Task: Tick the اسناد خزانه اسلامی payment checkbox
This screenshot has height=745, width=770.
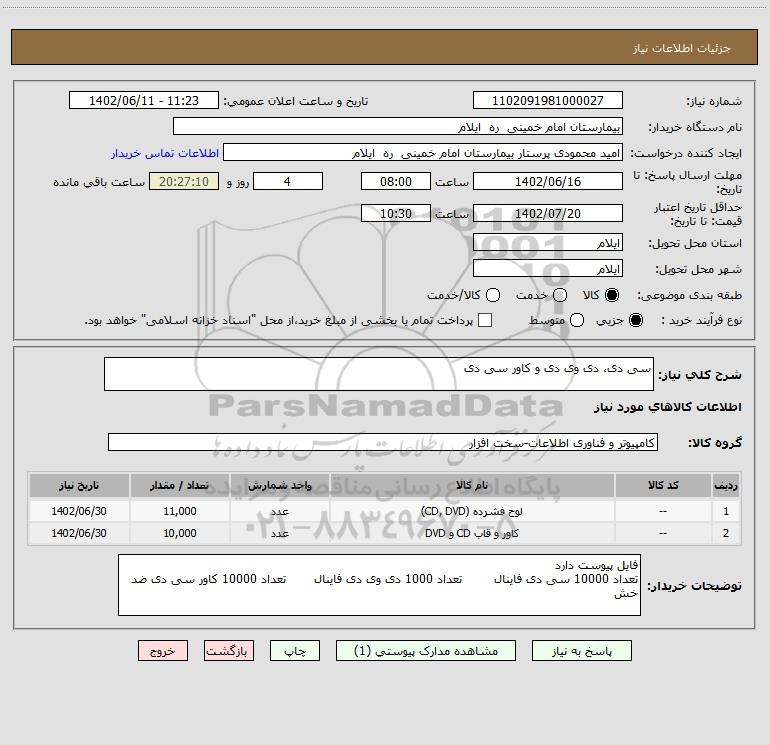Action: [x=485, y=320]
